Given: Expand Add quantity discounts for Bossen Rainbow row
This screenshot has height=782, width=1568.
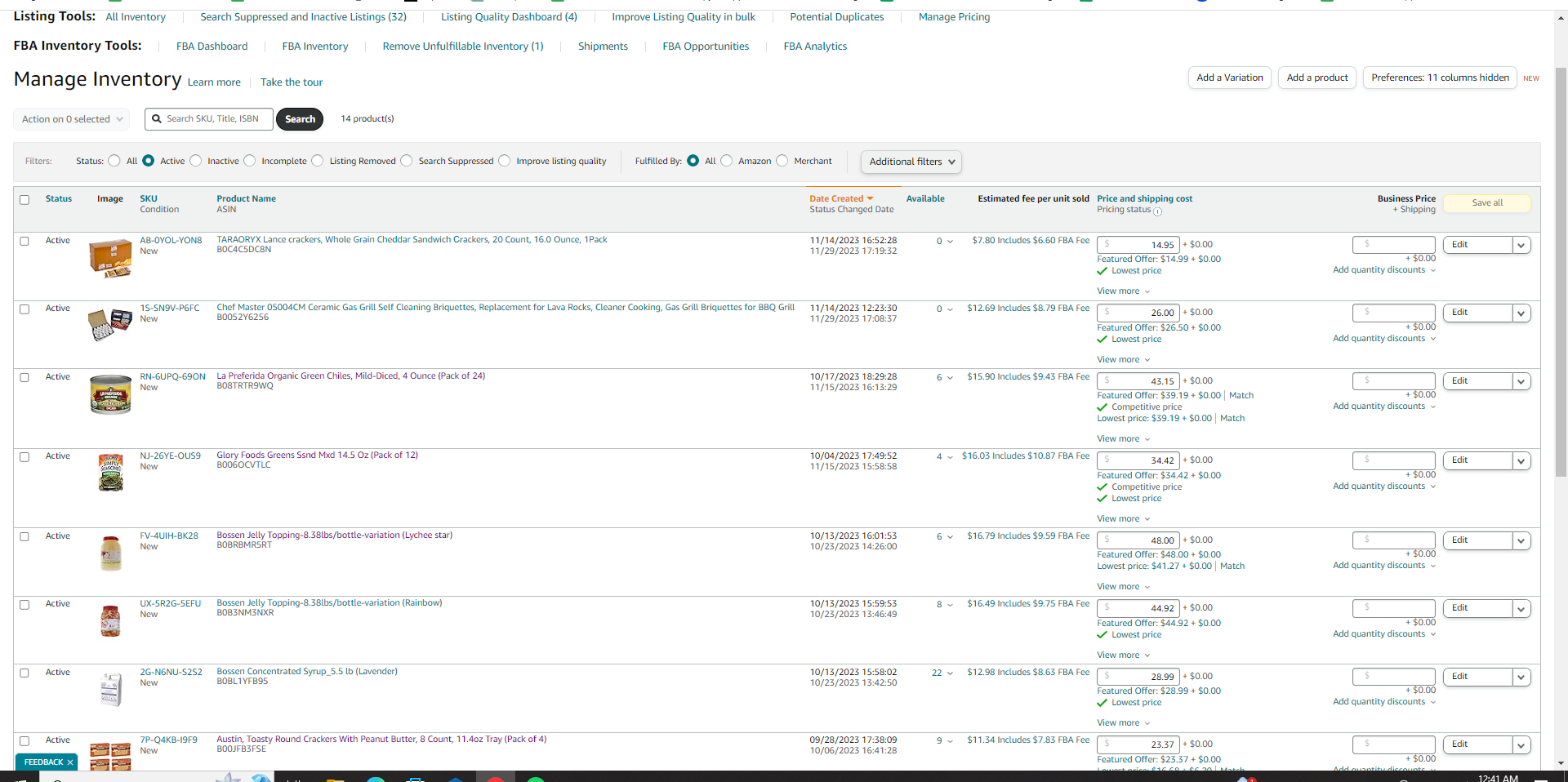Looking at the screenshot, I should pos(1384,634).
